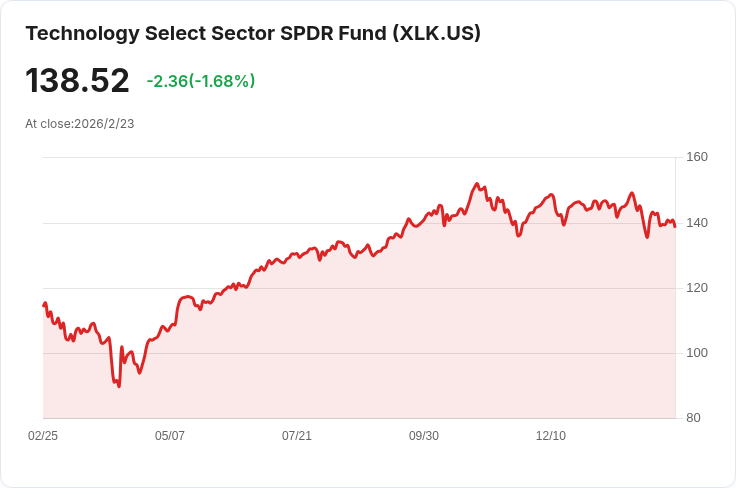Click the leftmost start of the price line
Screen dimensions: 736x488
pos(44,305)
